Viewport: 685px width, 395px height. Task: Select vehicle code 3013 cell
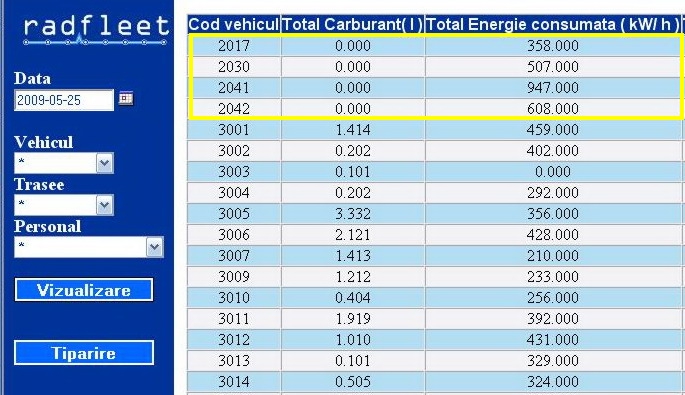click(234, 360)
